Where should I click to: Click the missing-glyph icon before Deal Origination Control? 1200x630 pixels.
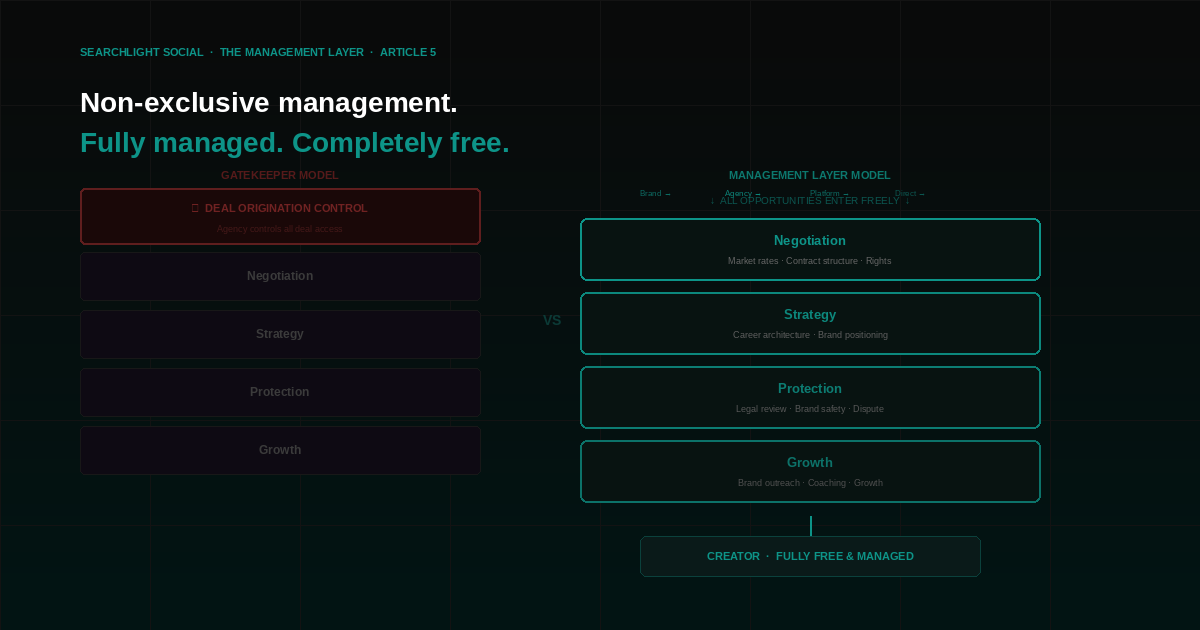(195, 208)
